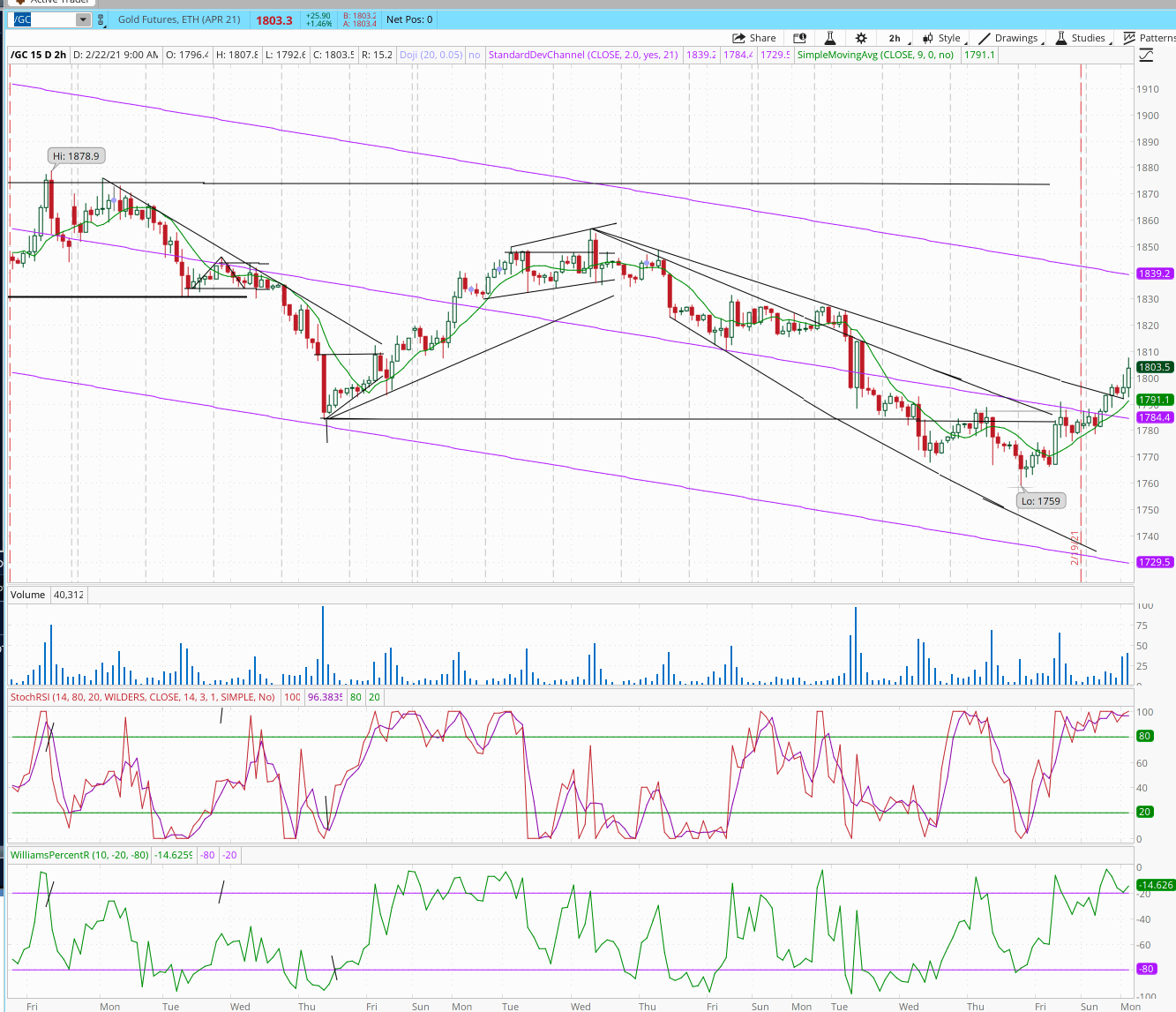Click the O: 1796.4 open value
1176x1012 pixels.
[187, 55]
